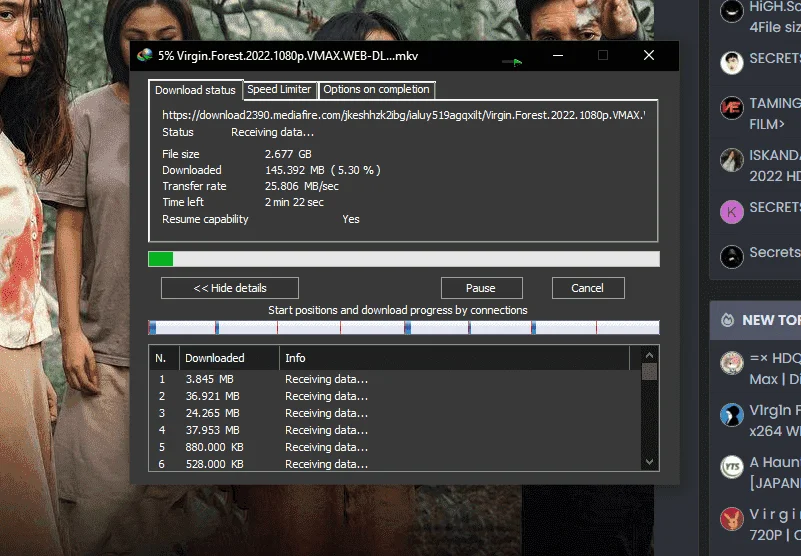Open the Options on completion tab

[x=376, y=89]
